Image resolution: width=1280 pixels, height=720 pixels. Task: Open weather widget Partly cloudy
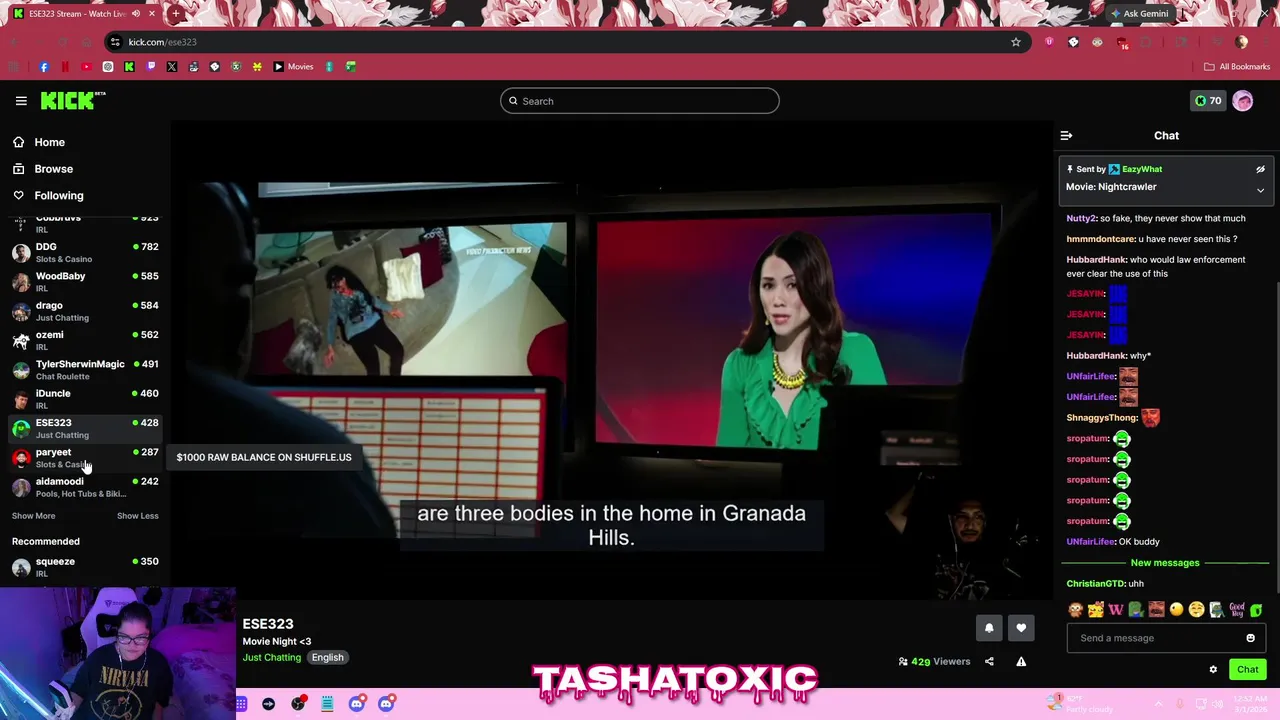pyautogui.click(x=1081, y=704)
